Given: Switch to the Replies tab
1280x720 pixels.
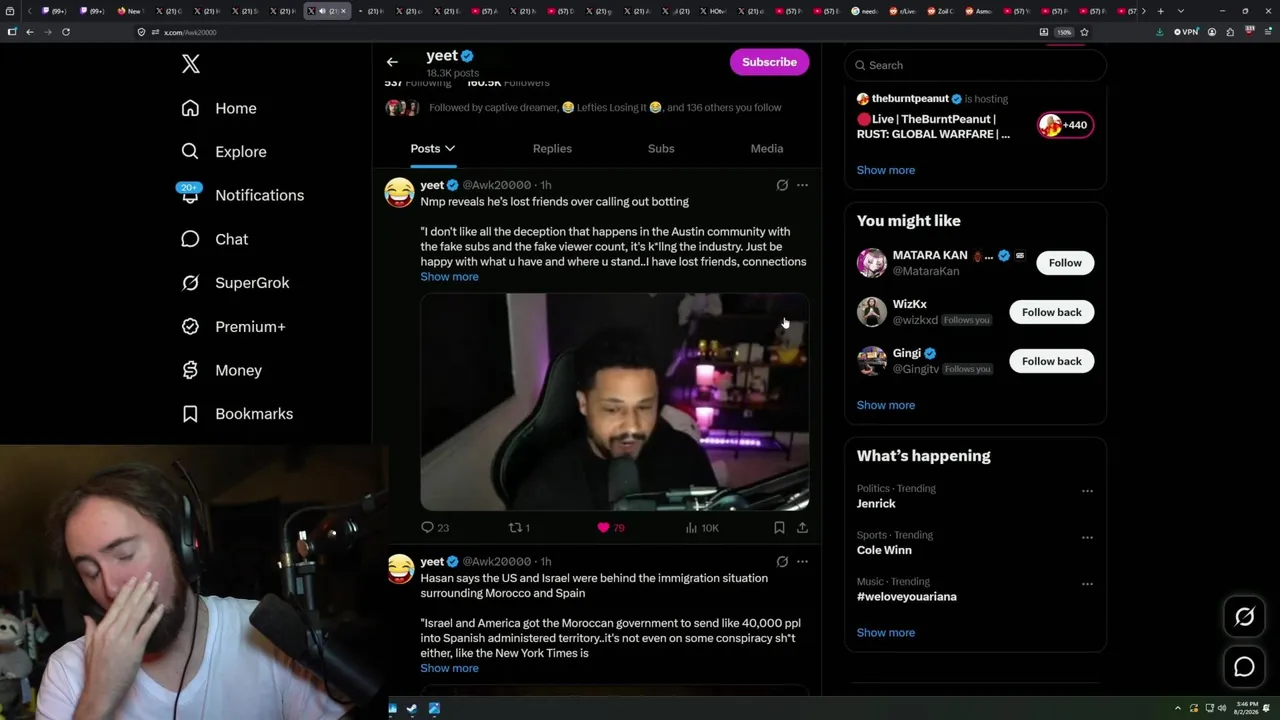Looking at the screenshot, I should click(552, 148).
